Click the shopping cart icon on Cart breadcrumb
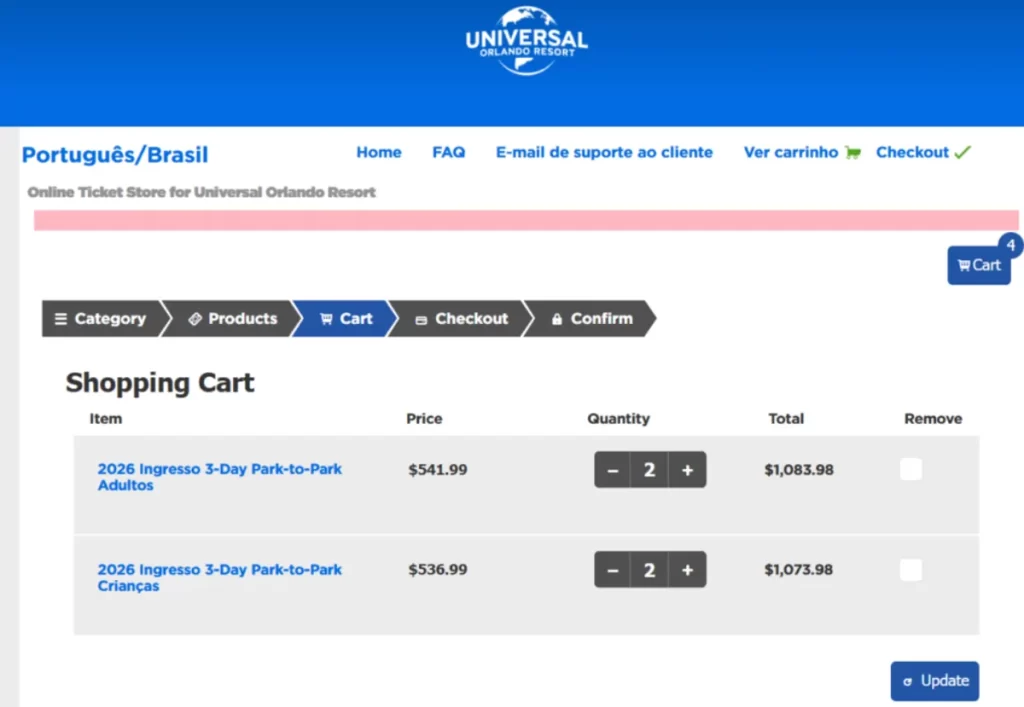The height and width of the screenshot is (707, 1024). tap(328, 318)
